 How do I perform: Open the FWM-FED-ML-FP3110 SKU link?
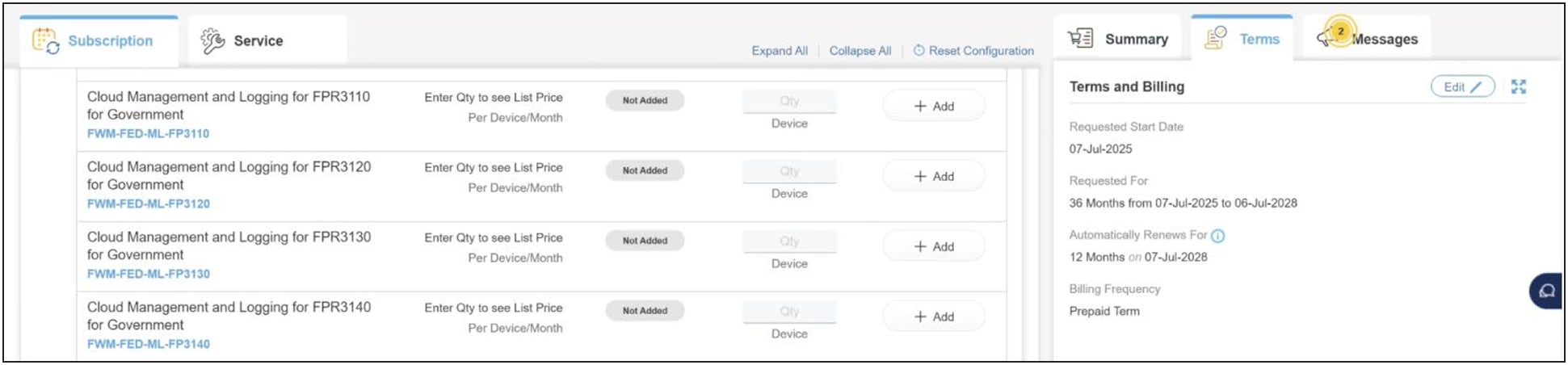(149, 134)
